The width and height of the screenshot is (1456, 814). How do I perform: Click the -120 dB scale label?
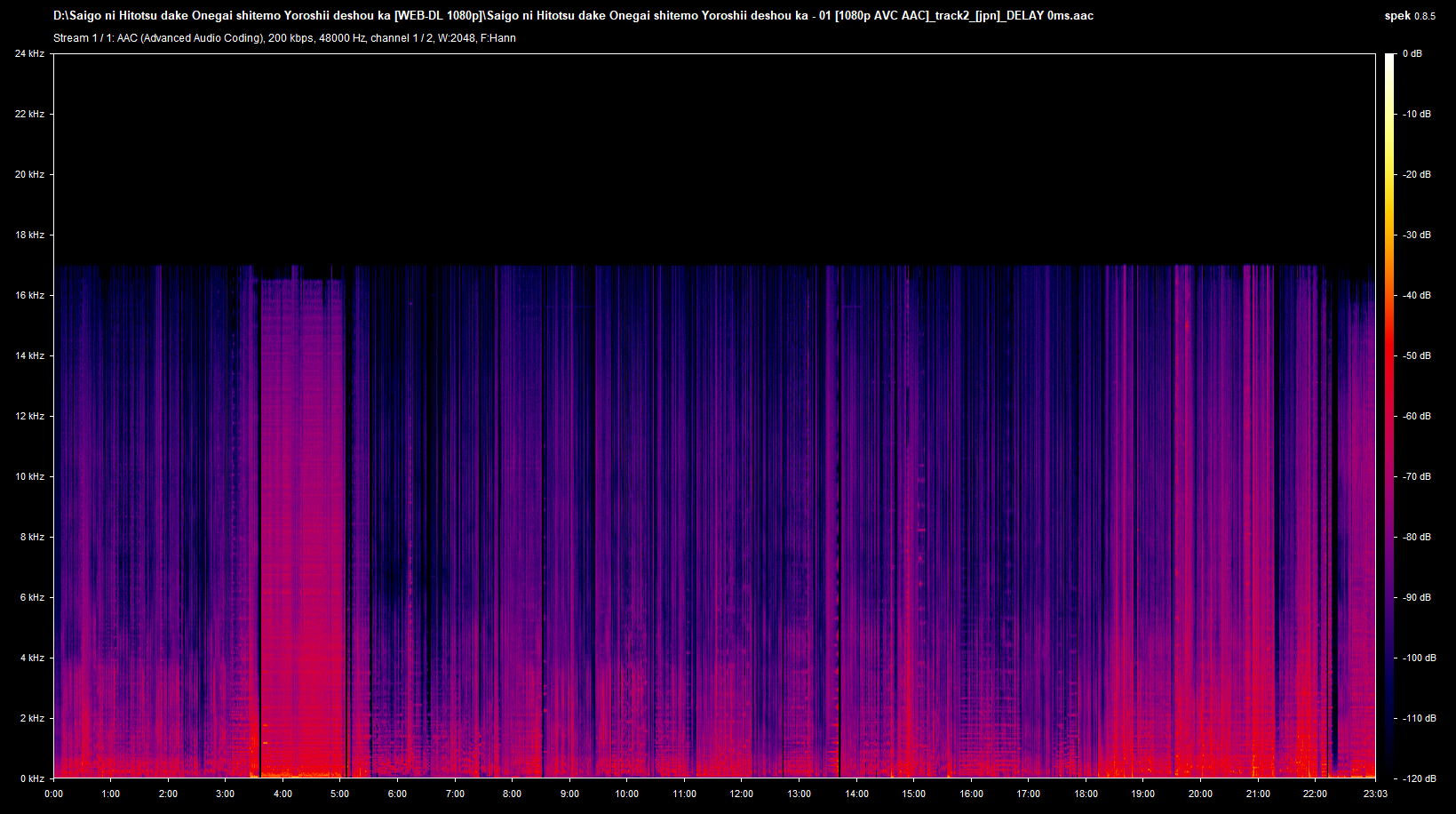[1419, 779]
